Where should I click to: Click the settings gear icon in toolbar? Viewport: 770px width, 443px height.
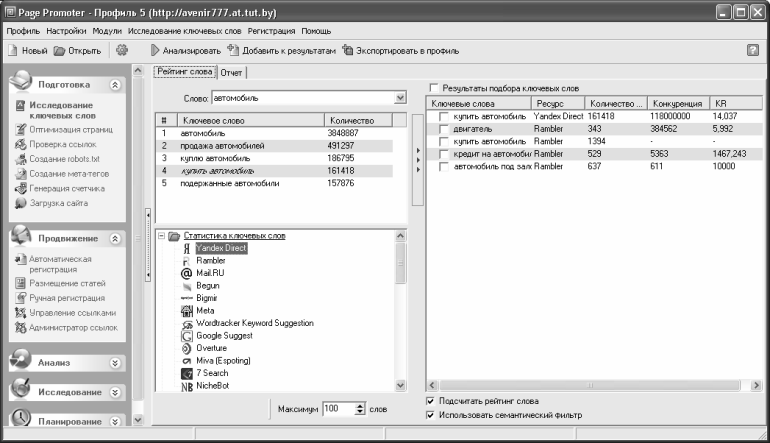(x=122, y=50)
